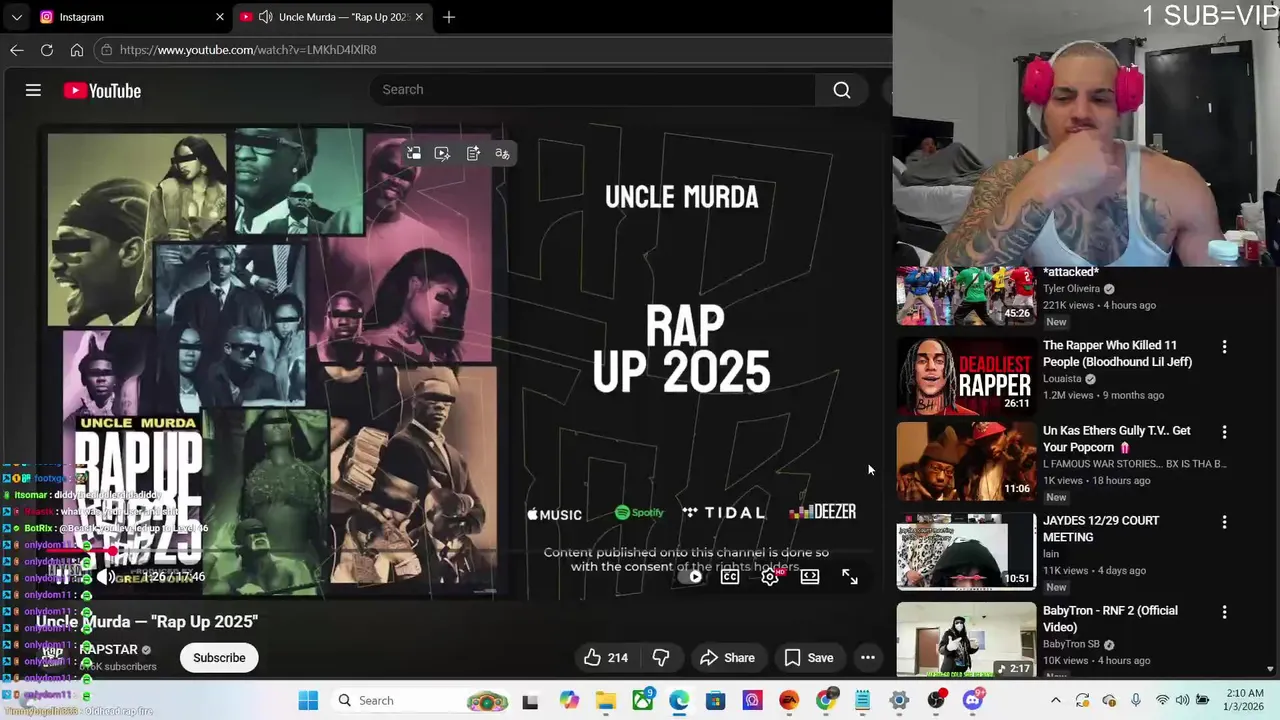Image resolution: width=1280 pixels, height=720 pixels.
Task: Click the translate overlay icon on video
Action: (x=502, y=153)
